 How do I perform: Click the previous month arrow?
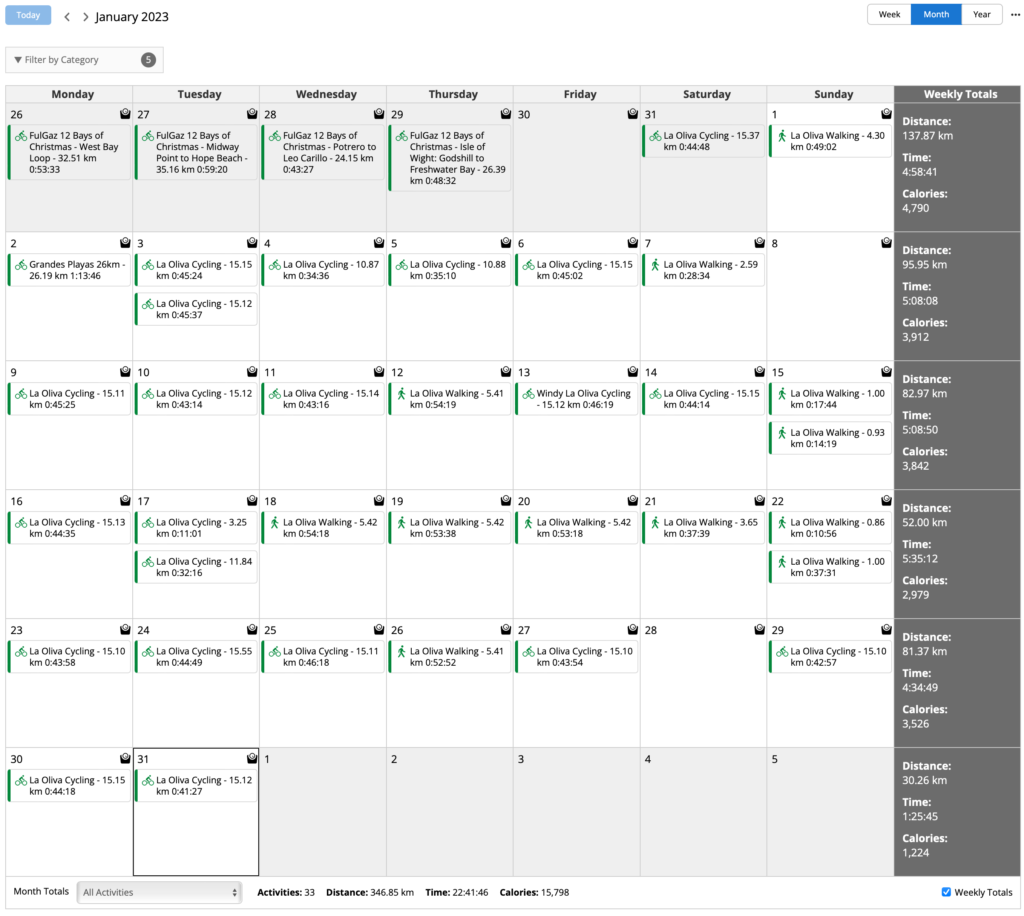click(67, 17)
